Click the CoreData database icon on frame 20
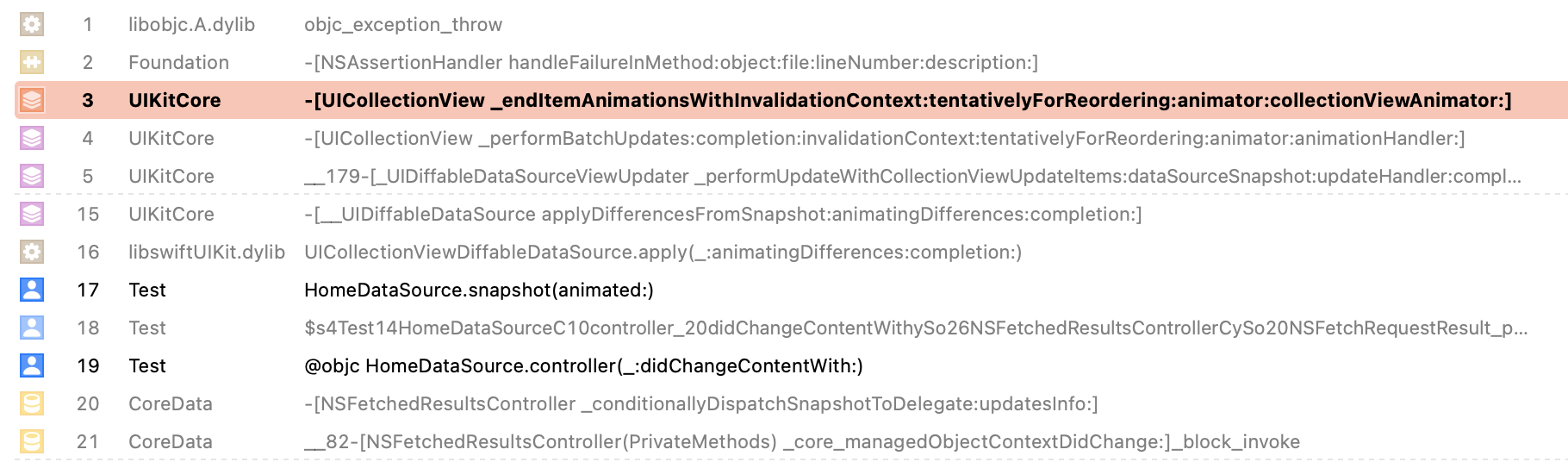Image resolution: width=1568 pixels, height=462 pixels. coord(32,403)
